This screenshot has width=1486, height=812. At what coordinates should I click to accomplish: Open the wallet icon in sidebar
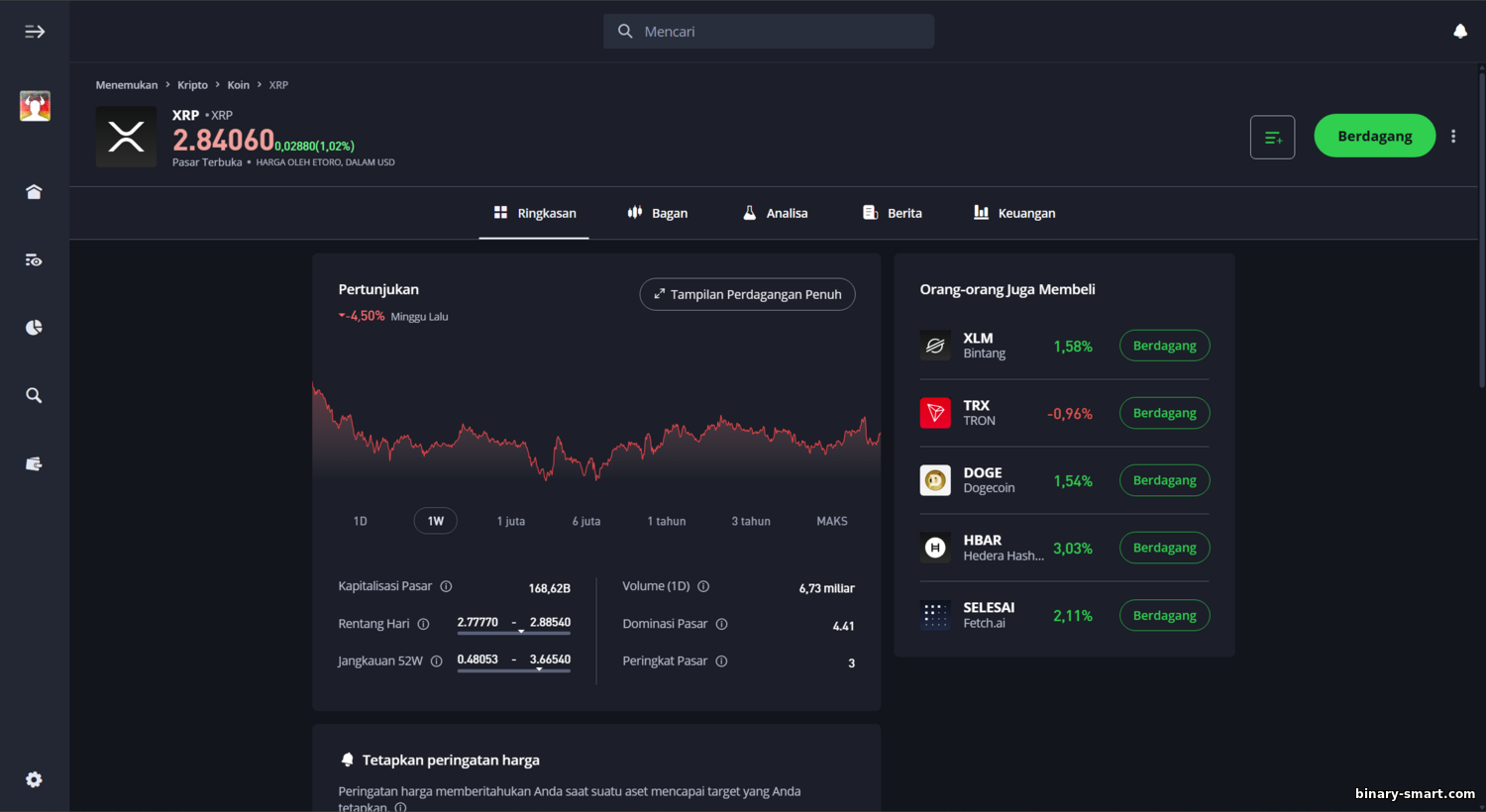click(x=34, y=463)
